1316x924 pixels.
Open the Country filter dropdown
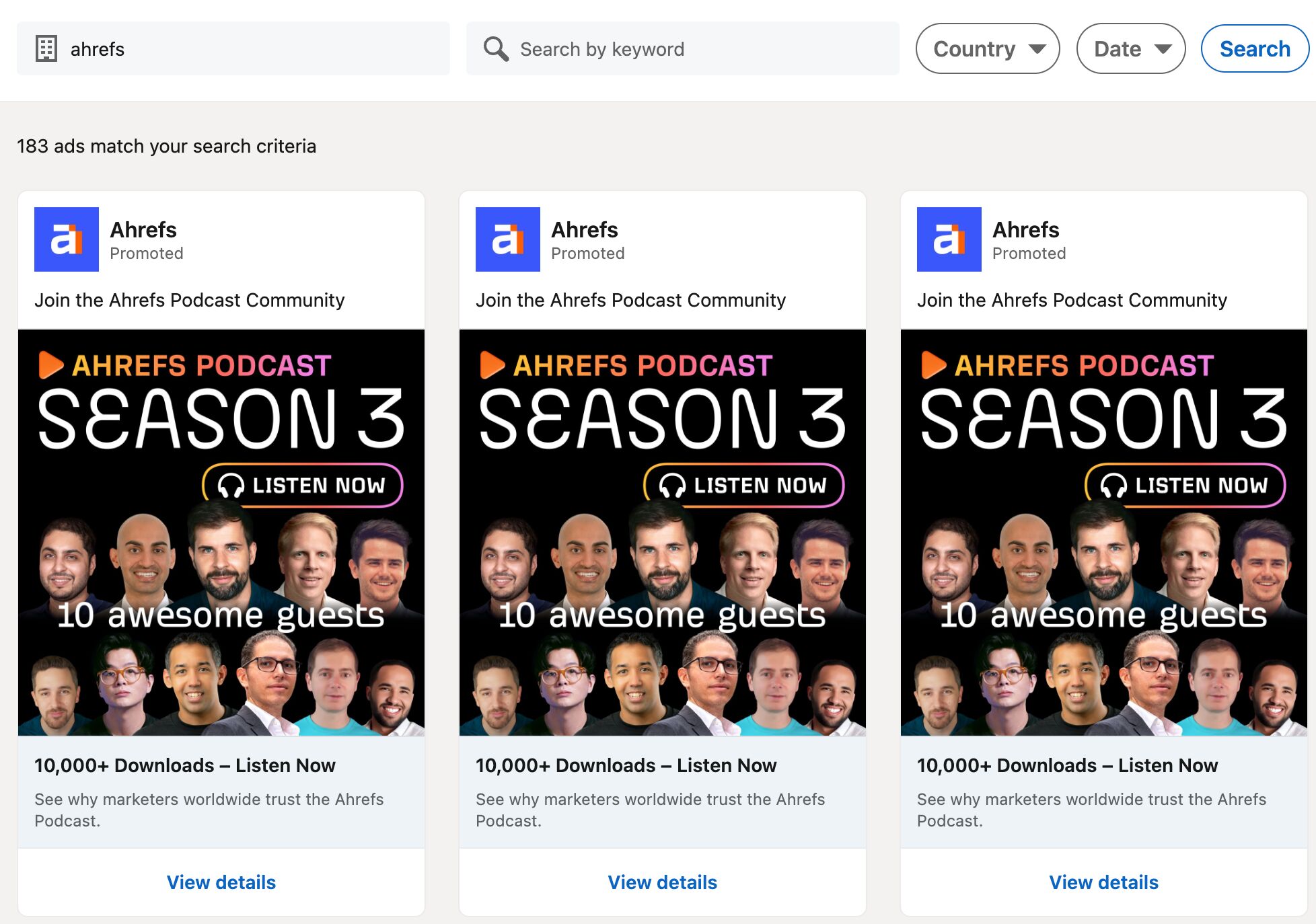point(988,48)
